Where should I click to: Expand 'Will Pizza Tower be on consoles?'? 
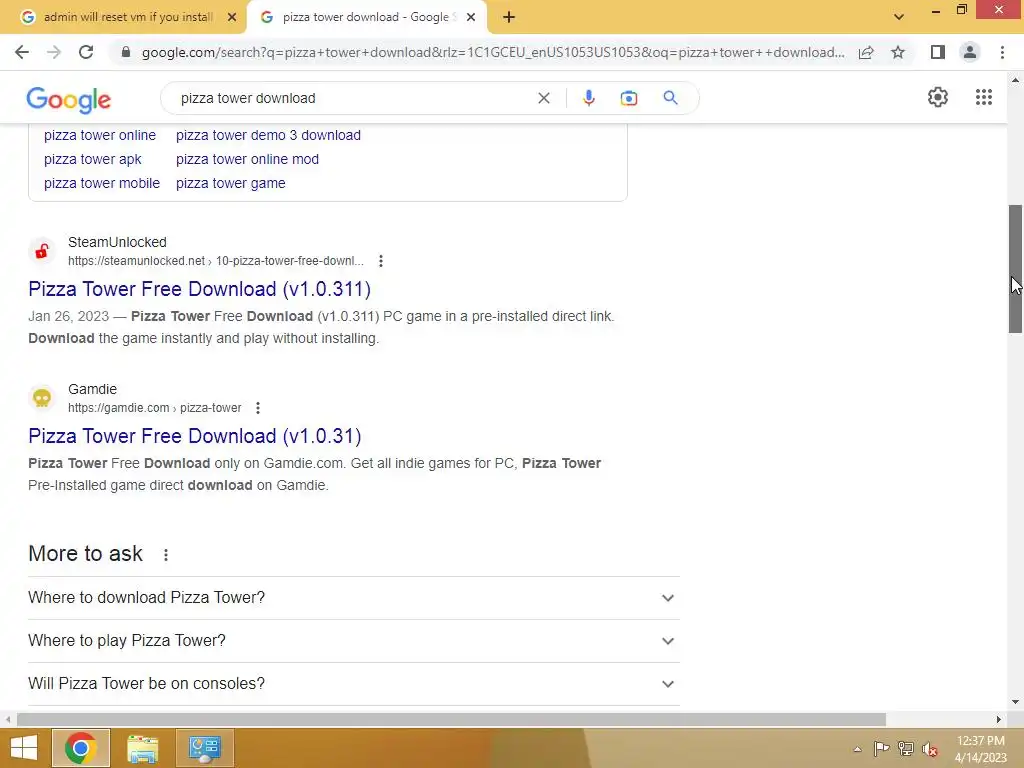coord(354,684)
